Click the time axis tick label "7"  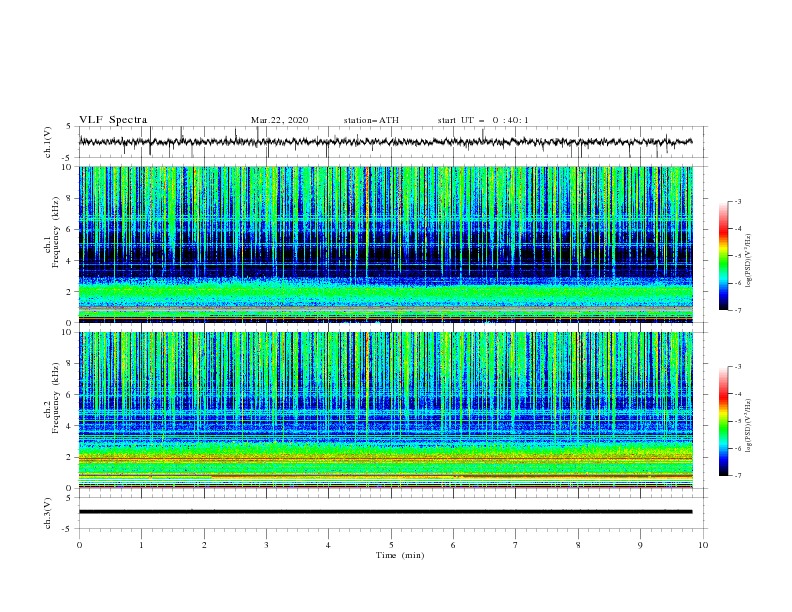click(x=516, y=545)
